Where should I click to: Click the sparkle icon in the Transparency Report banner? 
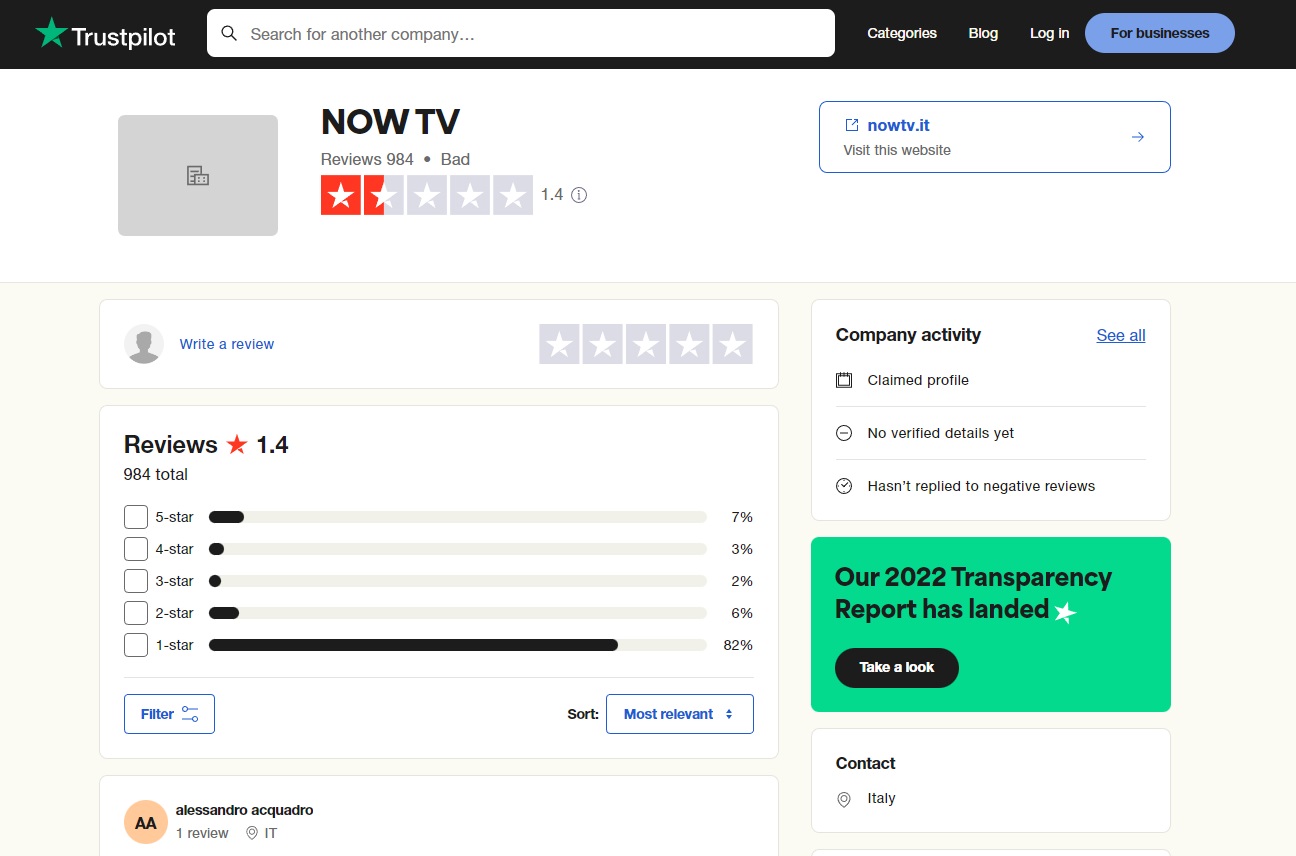tap(1064, 612)
